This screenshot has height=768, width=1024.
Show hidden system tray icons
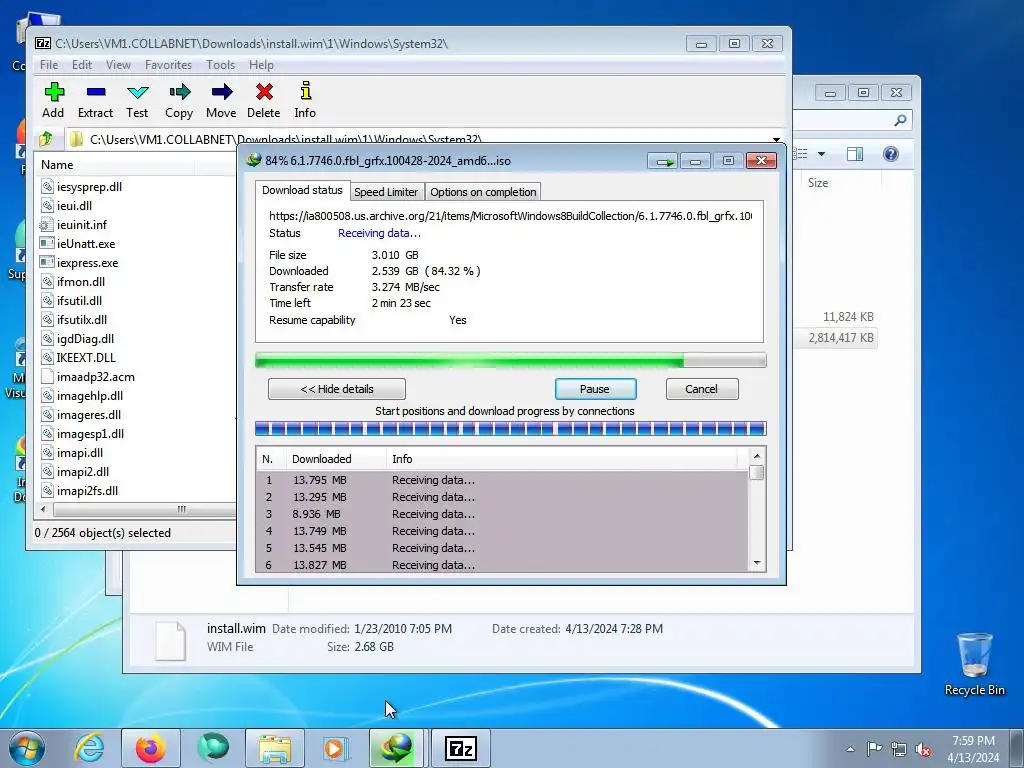pyautogui.click(x=850, y=749)
